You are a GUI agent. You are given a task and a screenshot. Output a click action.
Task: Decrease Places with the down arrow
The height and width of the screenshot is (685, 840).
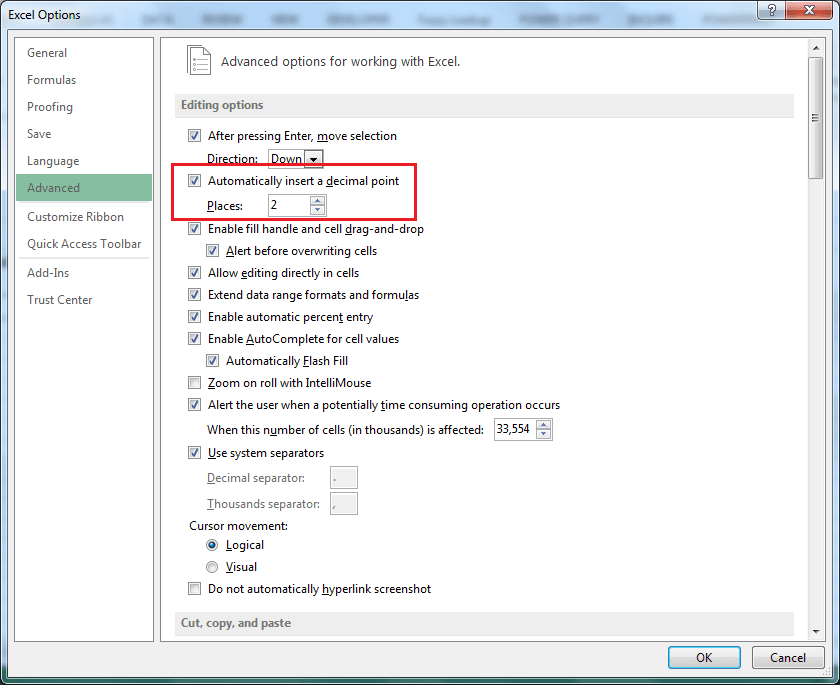tap(318, 210)
